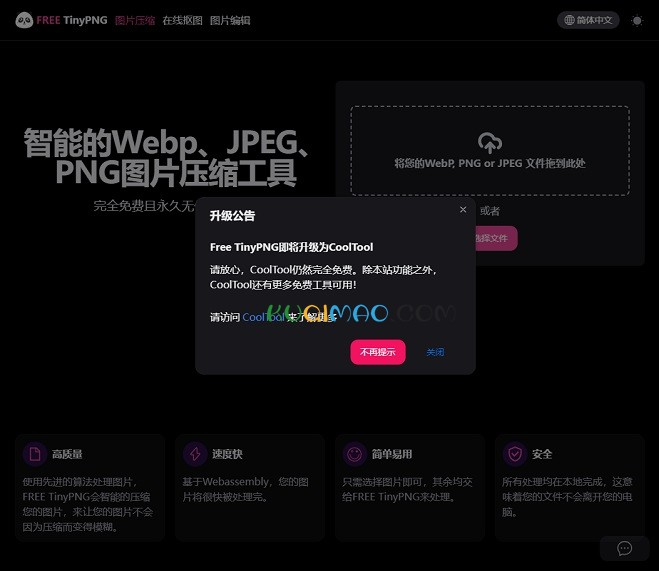Click the 不再提示 button
This screenshot has width=659, height=571.
378,352
